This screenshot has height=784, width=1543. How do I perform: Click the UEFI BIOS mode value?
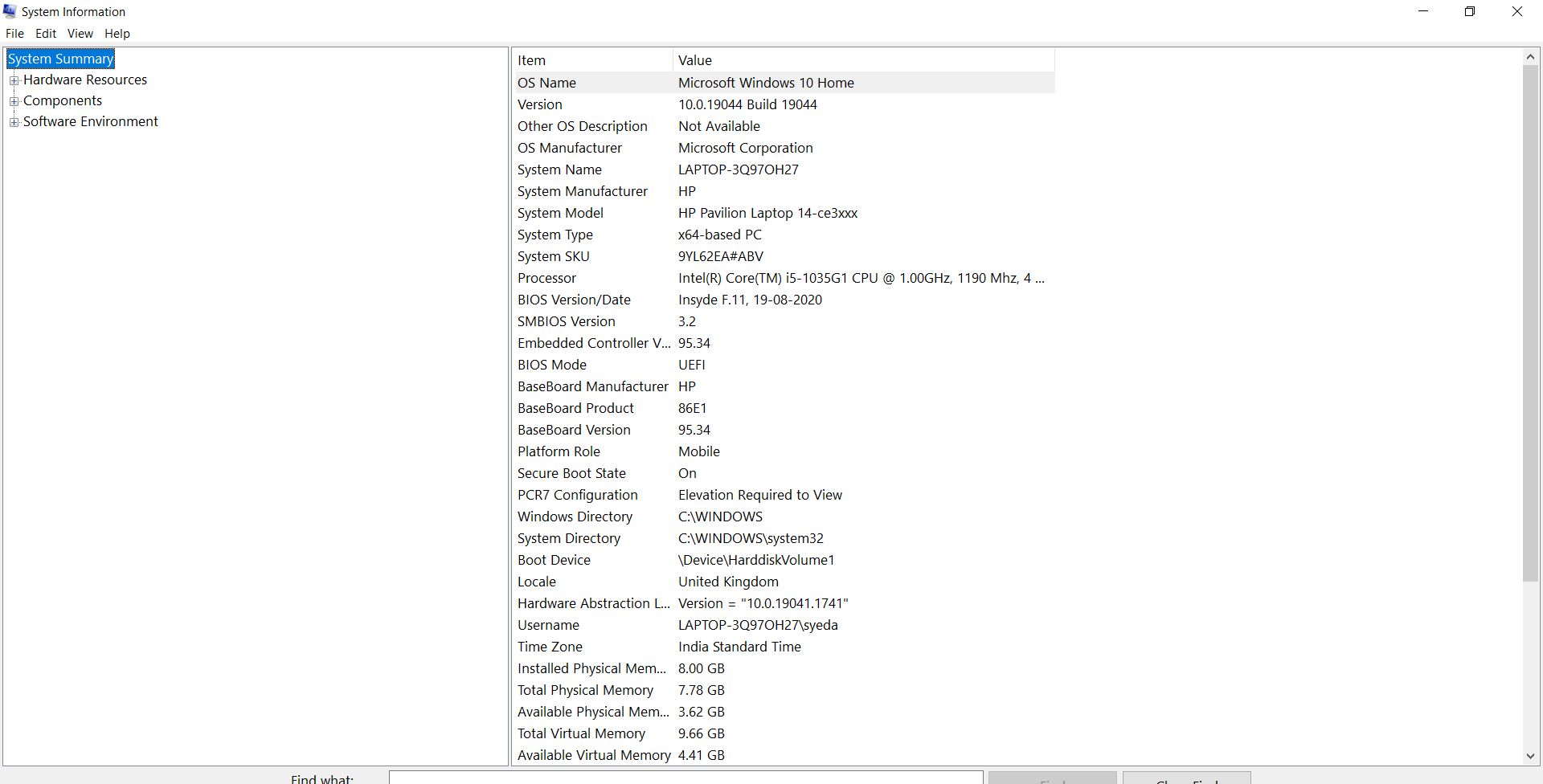click(x=692, y=365)
